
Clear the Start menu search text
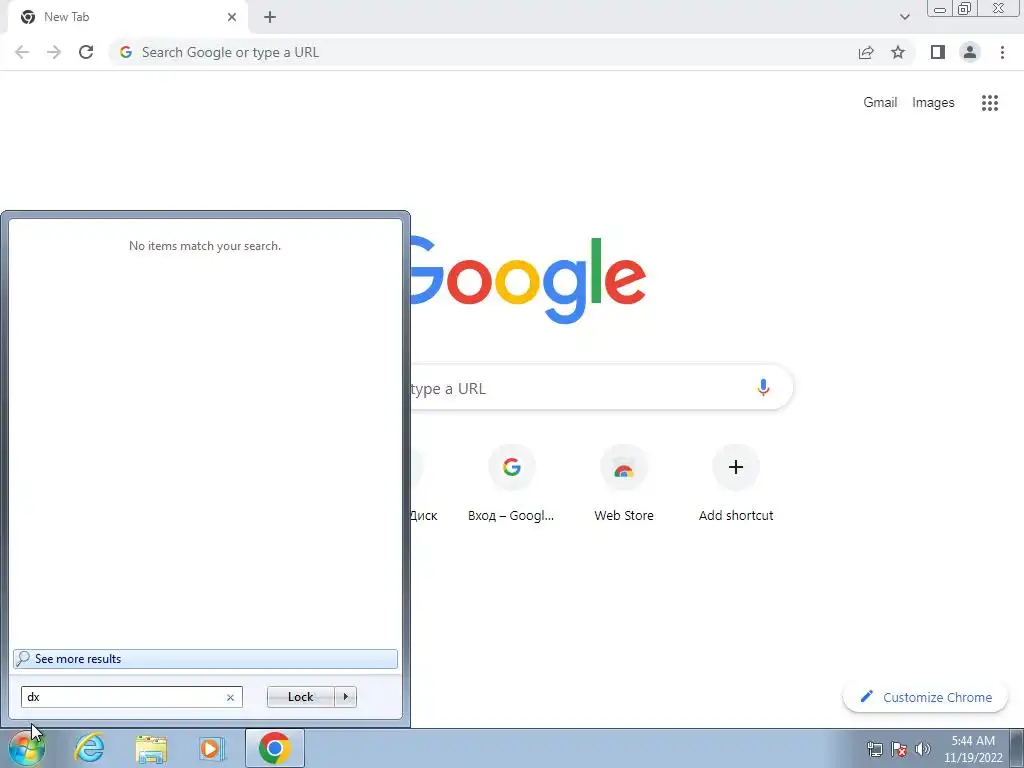[230, 697]
